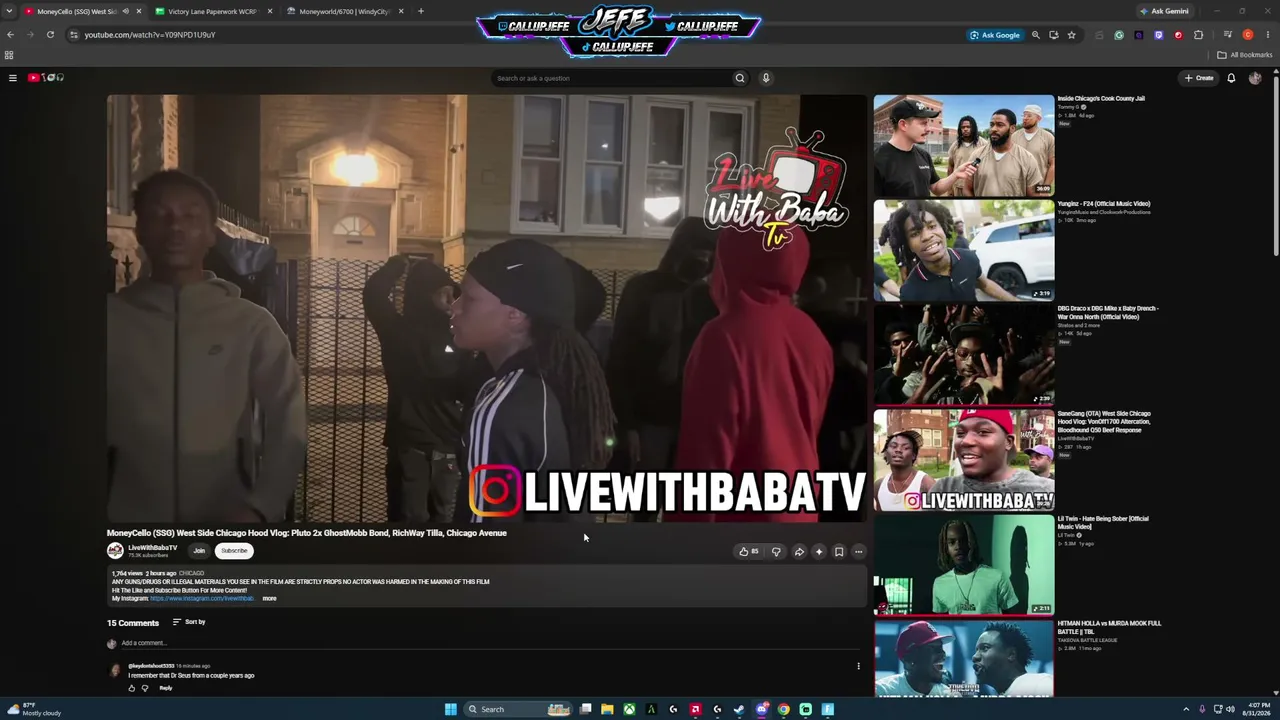Image resolution: width=1280 pixels, height=720 pixels.
Task: Open the Chrome apps grid shortcut
Action: tap(9, 55)
